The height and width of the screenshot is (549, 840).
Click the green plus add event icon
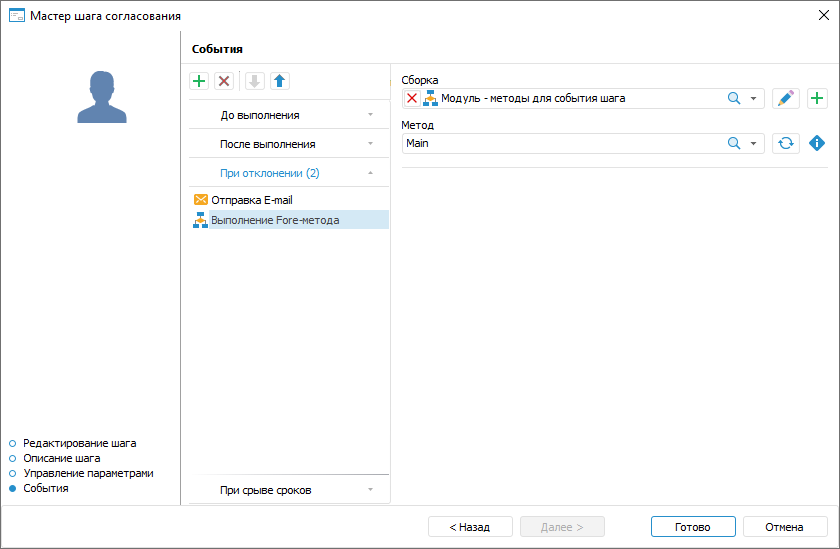199,81
